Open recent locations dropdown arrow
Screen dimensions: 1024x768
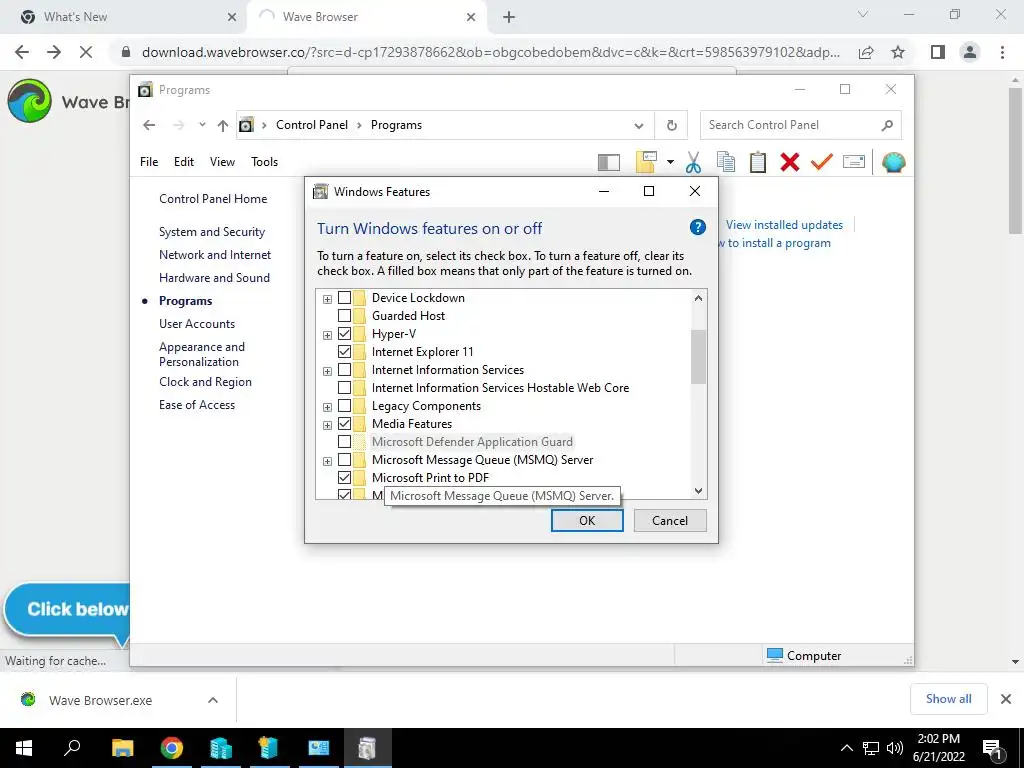pos(202,125)
